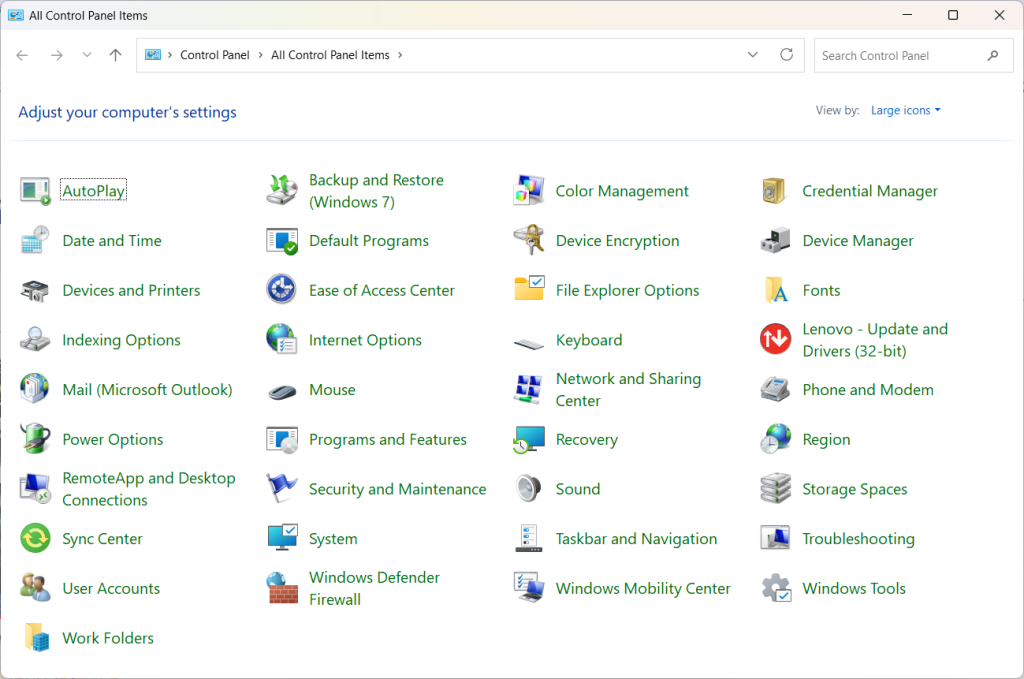Expand the address bar history dropdown
Screen dimensions: 1024x679
pos(753,55)
